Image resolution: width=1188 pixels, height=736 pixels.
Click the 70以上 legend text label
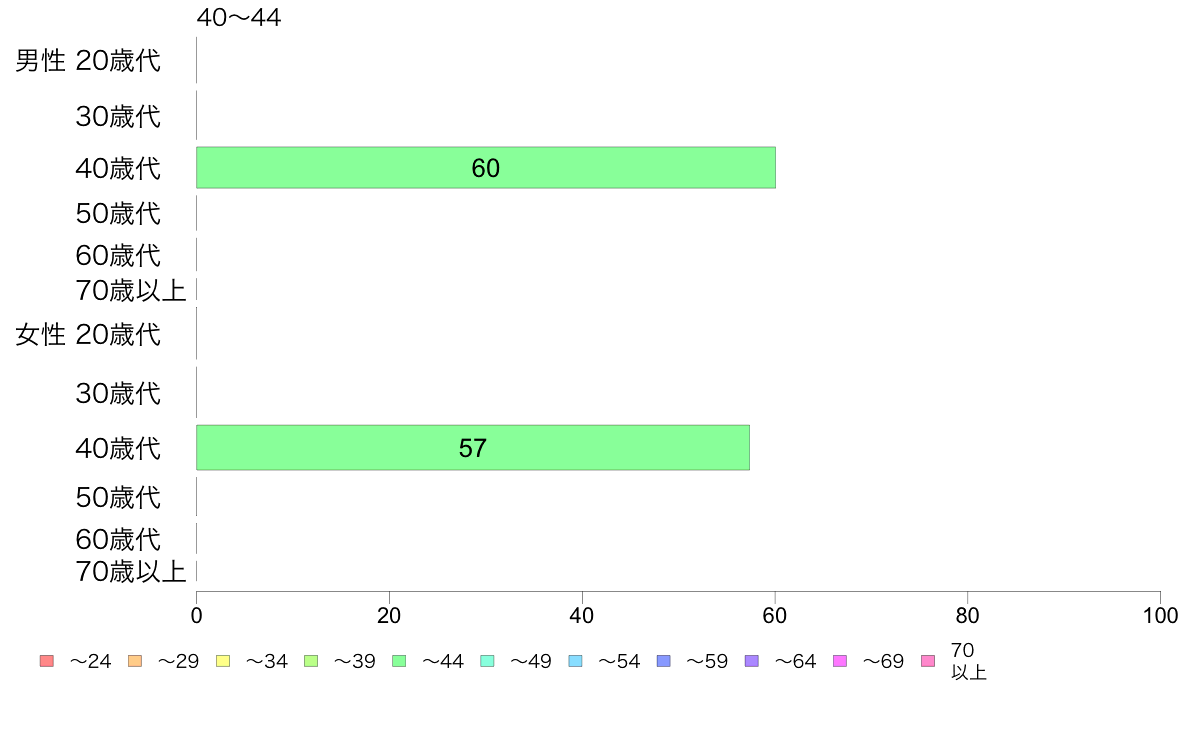pos(968,661)
